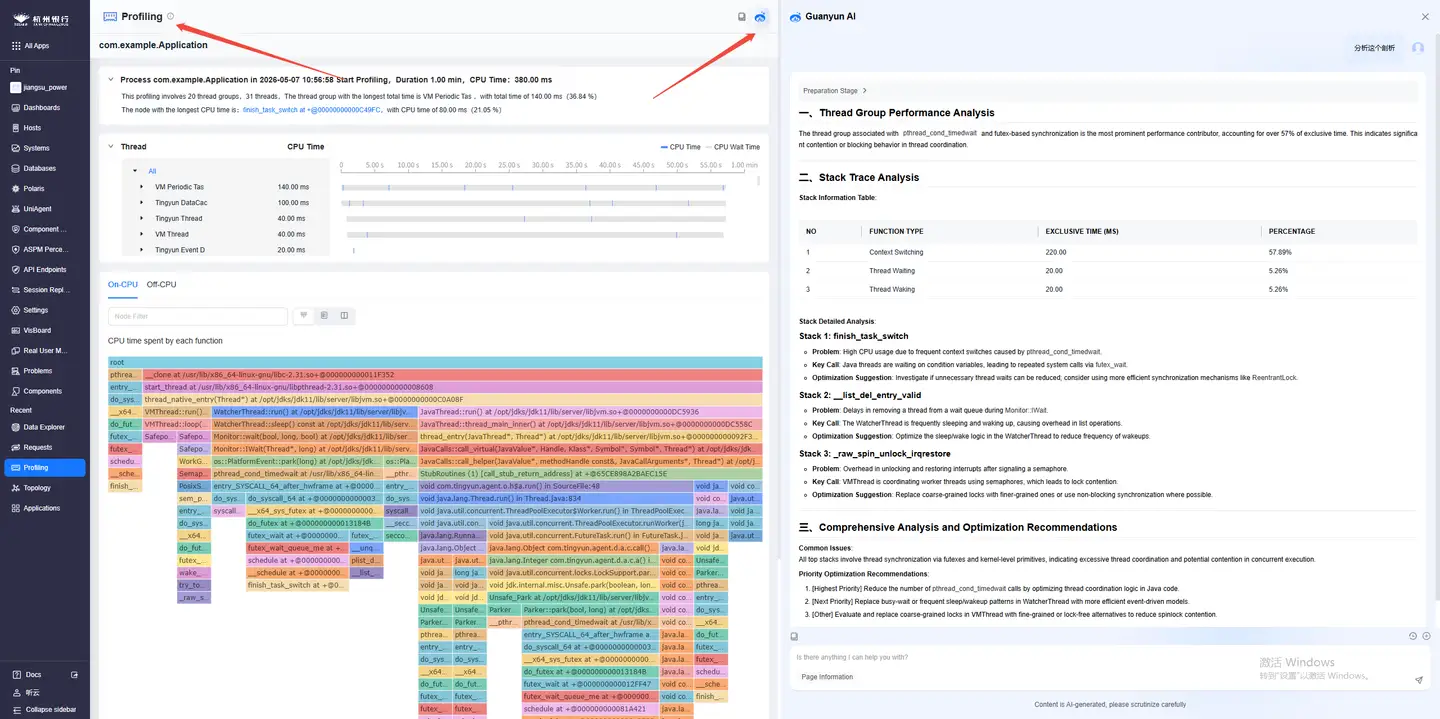The image size is (1440, 719).
Task: Click the thread_native_entry flame graph block
Action: click(x=451, y=399)
